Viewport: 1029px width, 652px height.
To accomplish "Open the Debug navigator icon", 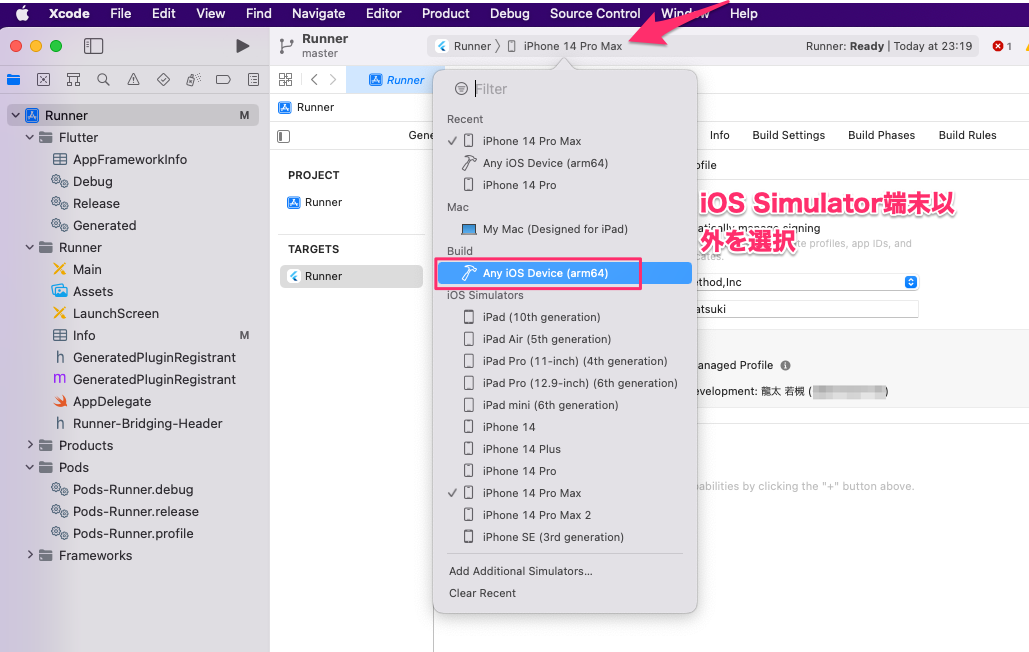I will (193, 80).
